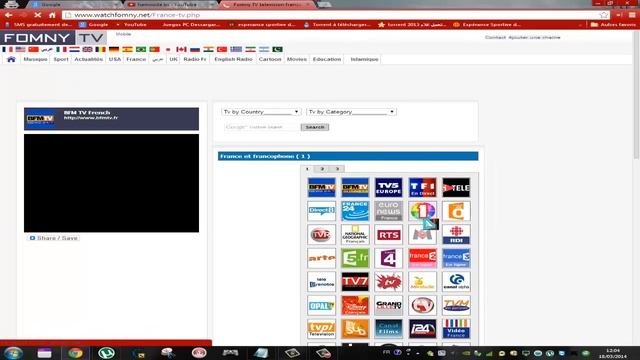Screen dimensions: 640x360
Task: Open the Télé Grenoble channel
Action: coord(321,282)
